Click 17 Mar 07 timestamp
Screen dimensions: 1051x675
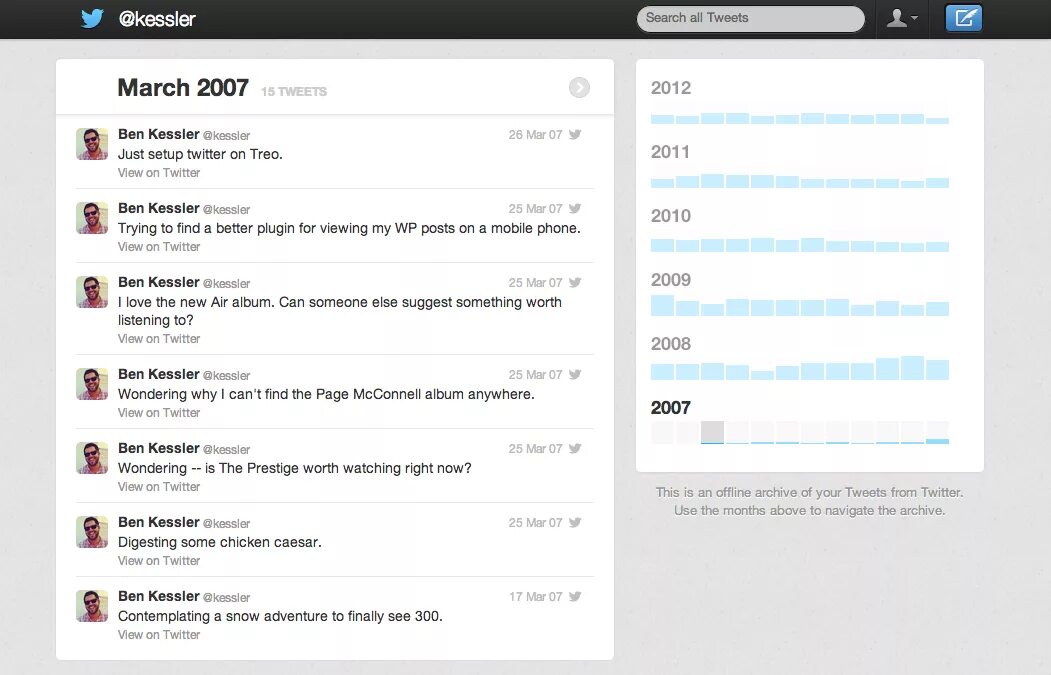pyautogui.click(x=535, y=597)
